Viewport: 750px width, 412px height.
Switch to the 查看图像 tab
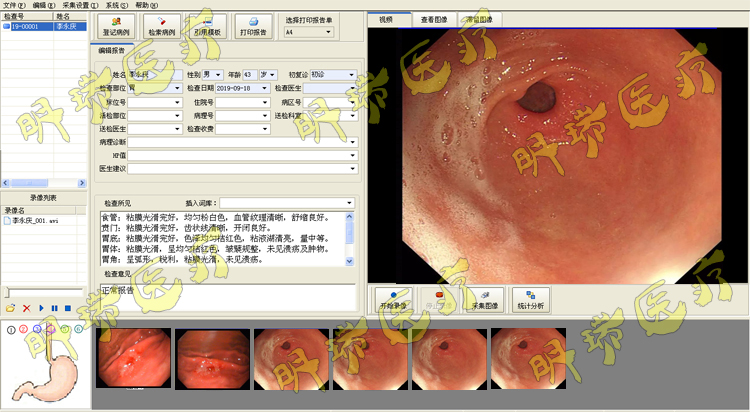434,20
